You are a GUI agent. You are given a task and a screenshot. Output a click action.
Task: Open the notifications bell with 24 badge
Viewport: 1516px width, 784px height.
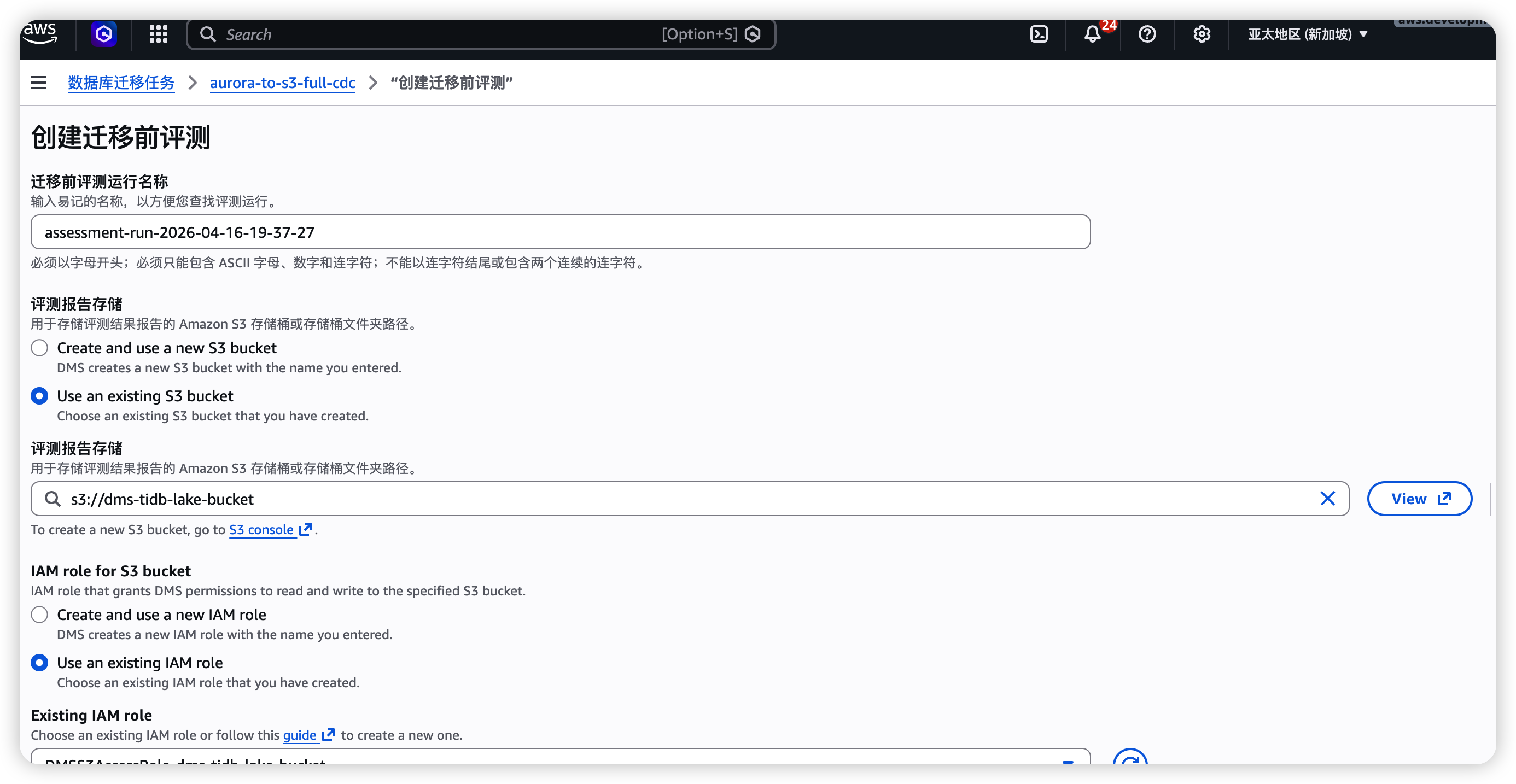coord(1093,33)
